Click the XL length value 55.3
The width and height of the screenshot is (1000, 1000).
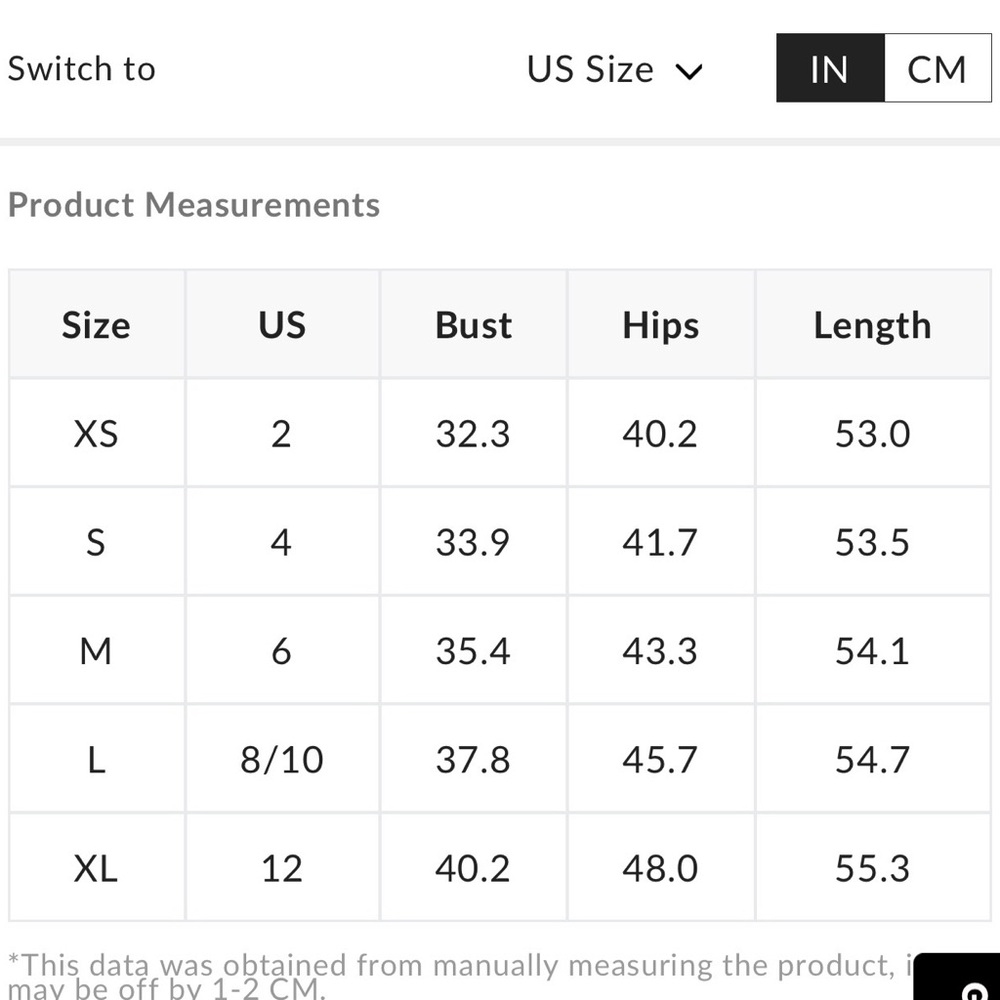(x=872, y=869)
